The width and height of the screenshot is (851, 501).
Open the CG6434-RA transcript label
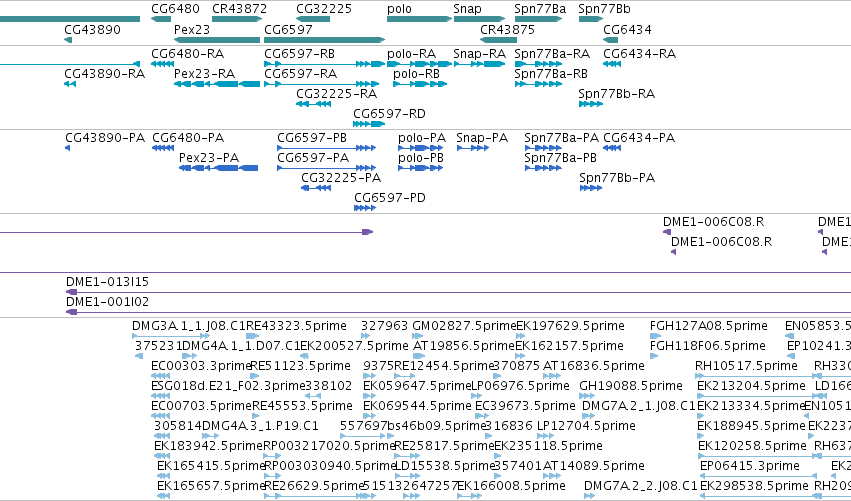[x=639, y=53]
